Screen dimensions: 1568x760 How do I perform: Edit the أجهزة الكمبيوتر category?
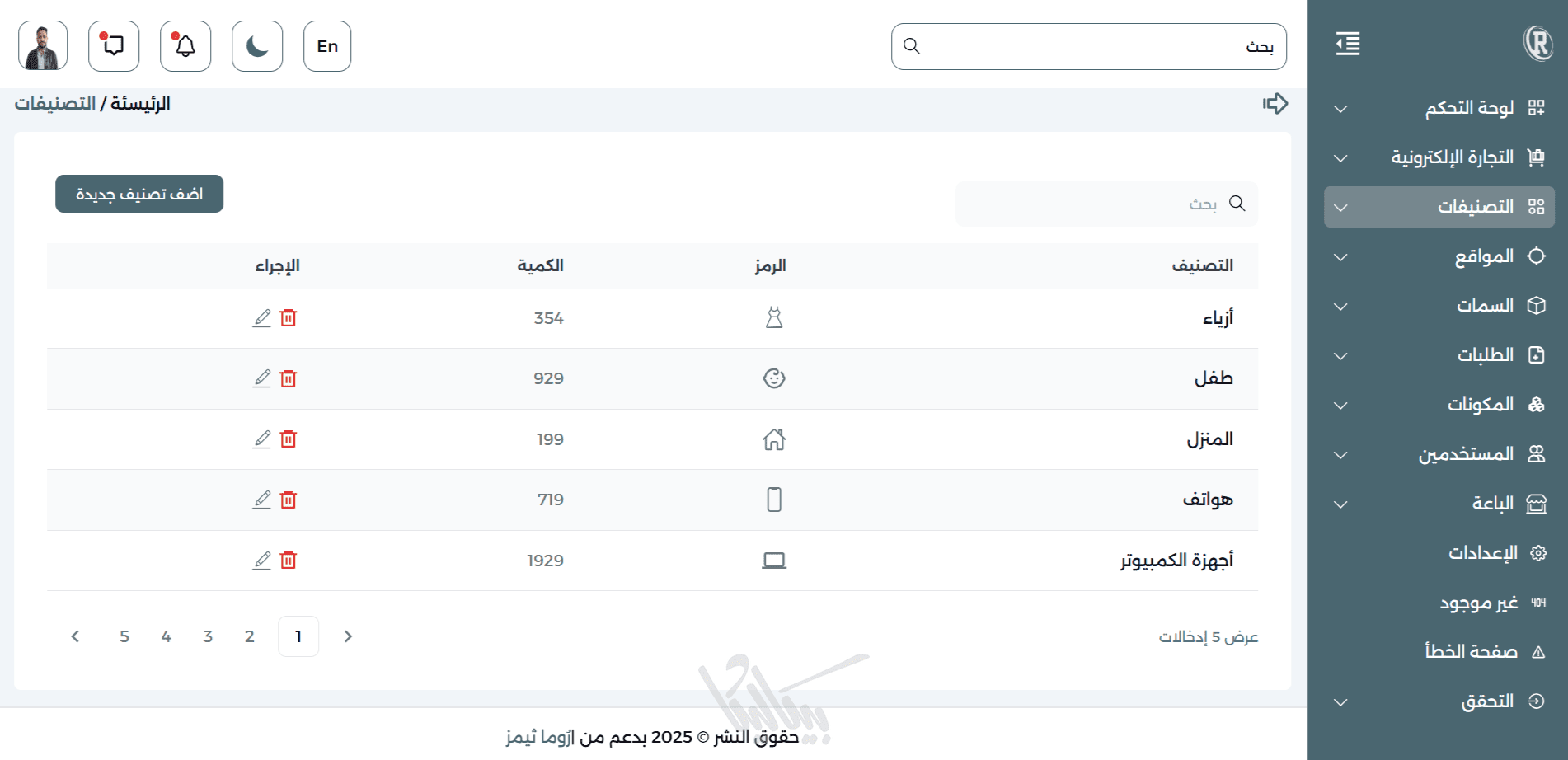tap(262, 561)
